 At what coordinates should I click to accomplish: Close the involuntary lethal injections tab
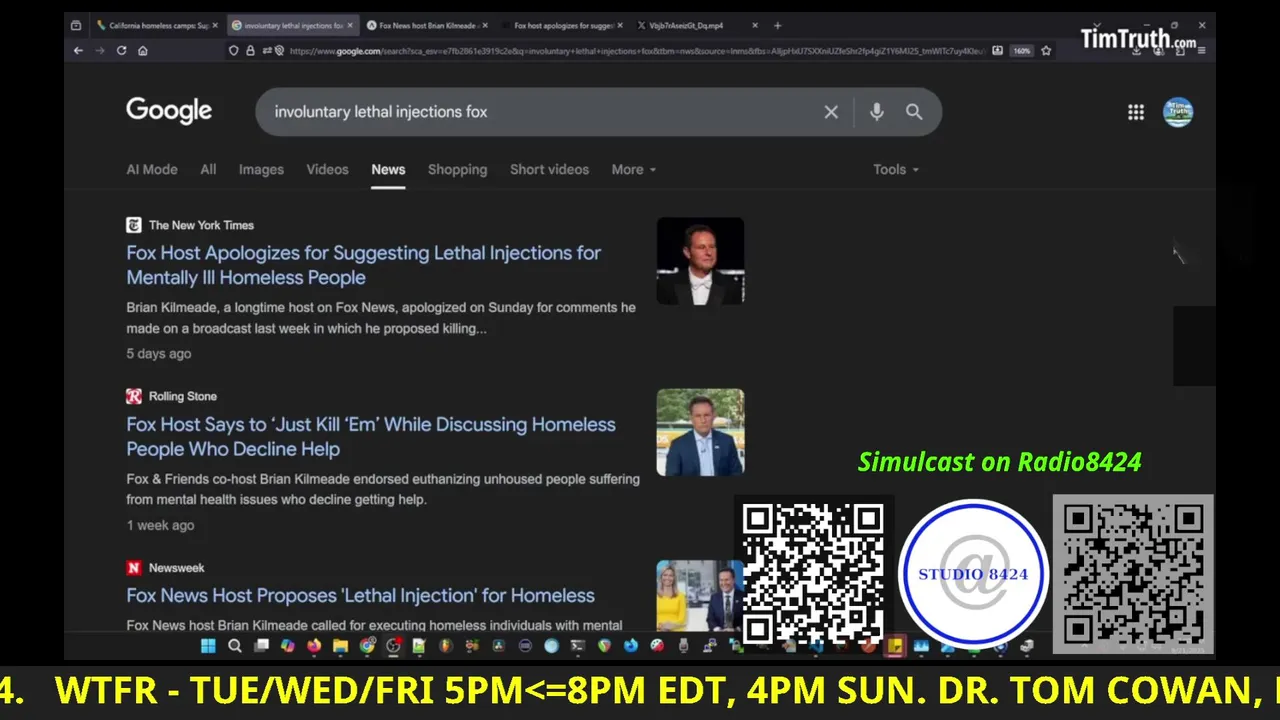pos(350,25)
